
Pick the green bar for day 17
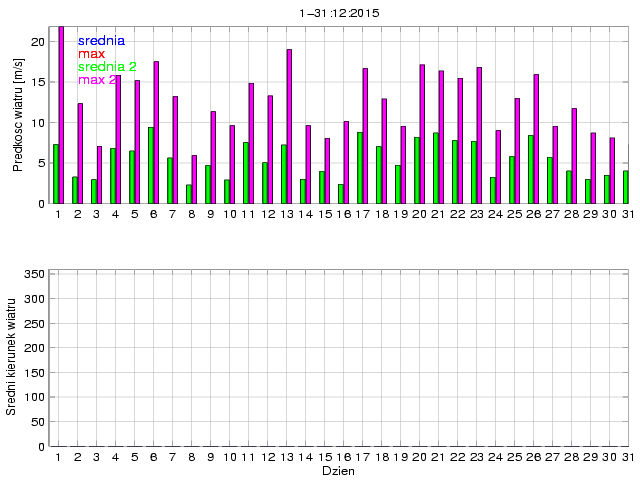click(x=360, y=167)
